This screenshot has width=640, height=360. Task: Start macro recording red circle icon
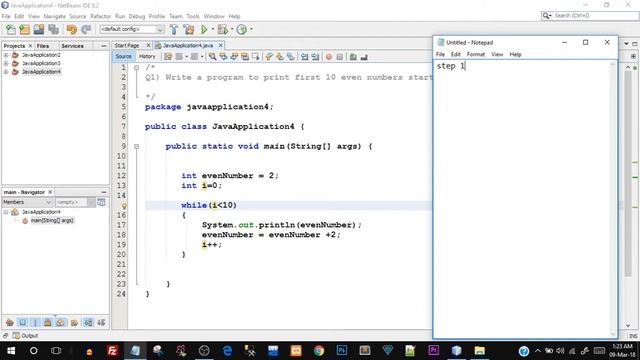[329, 57]
